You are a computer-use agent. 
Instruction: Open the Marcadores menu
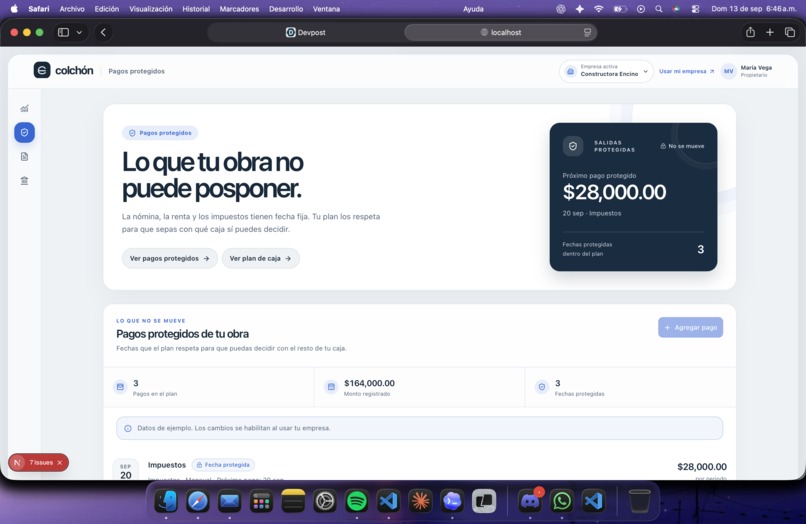239,9
